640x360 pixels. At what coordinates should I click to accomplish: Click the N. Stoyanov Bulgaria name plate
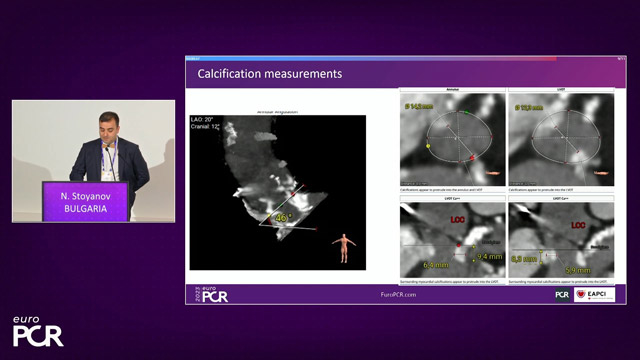[x=85, y=202]
